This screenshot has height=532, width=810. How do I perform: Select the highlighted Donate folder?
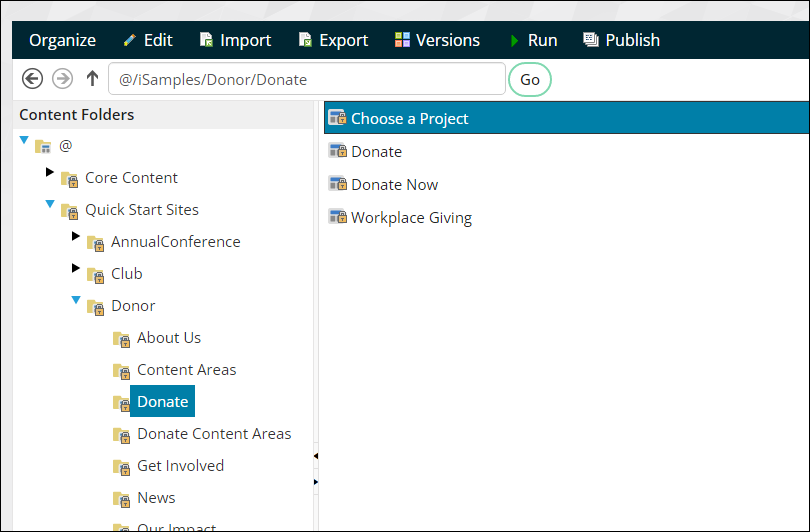point(162,401)
